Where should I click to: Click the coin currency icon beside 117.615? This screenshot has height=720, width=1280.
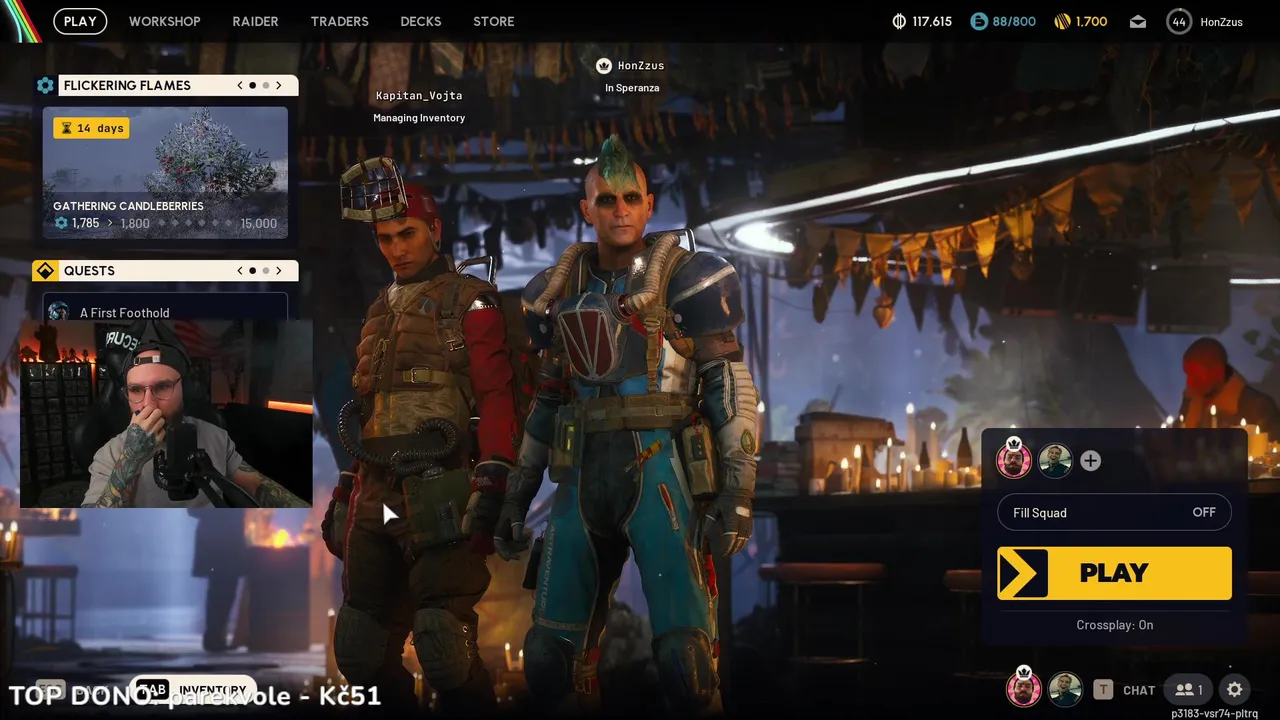tap(899, 21)
